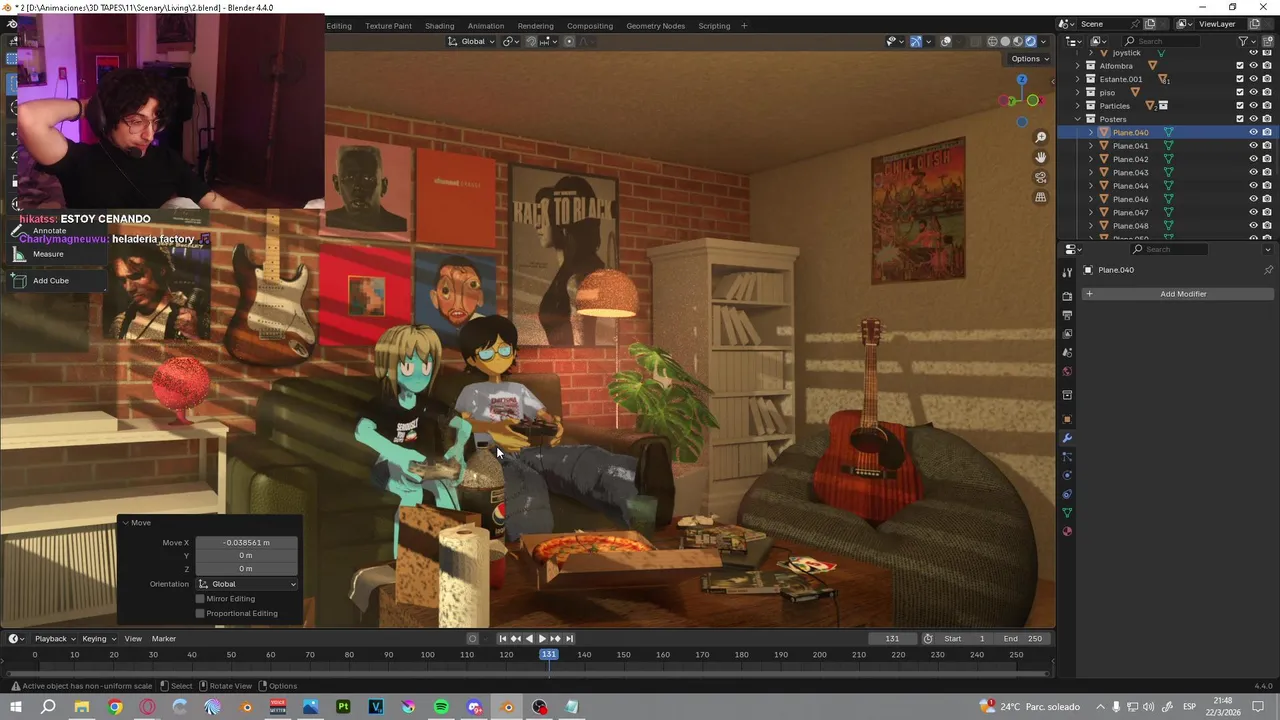This screenshot has height=720, width=1280.
Task: Open the shading options dropdown arrow
Action: coord(1044,41)
